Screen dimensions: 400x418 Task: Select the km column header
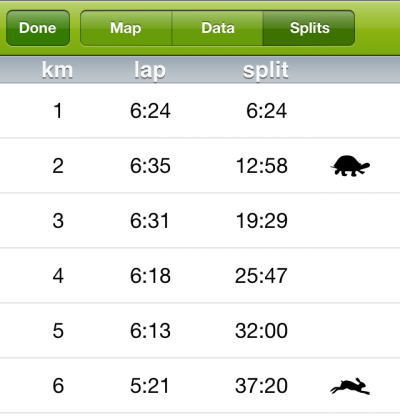[57, 70]
